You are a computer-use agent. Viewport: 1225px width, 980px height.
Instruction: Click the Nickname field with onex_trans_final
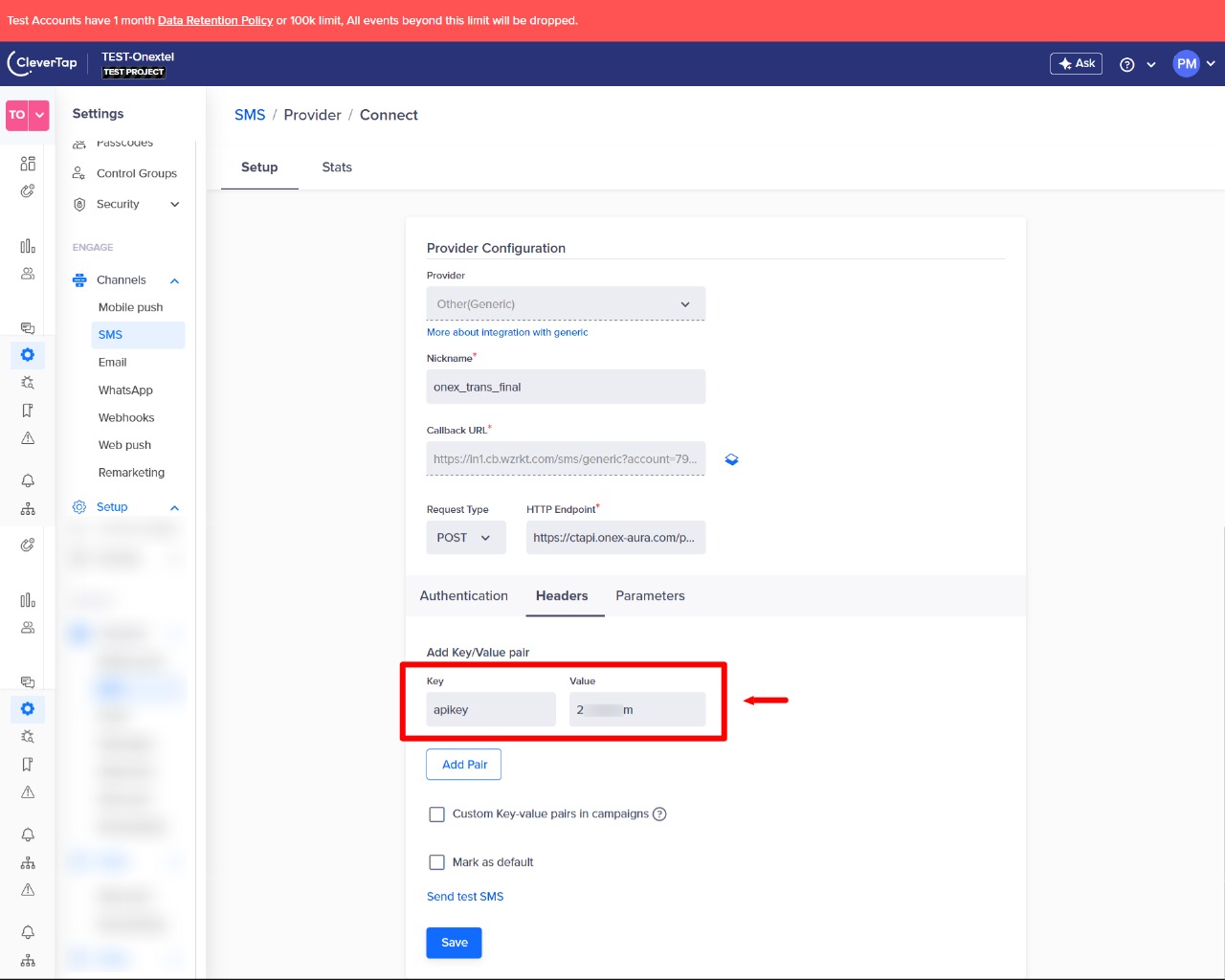566,387
